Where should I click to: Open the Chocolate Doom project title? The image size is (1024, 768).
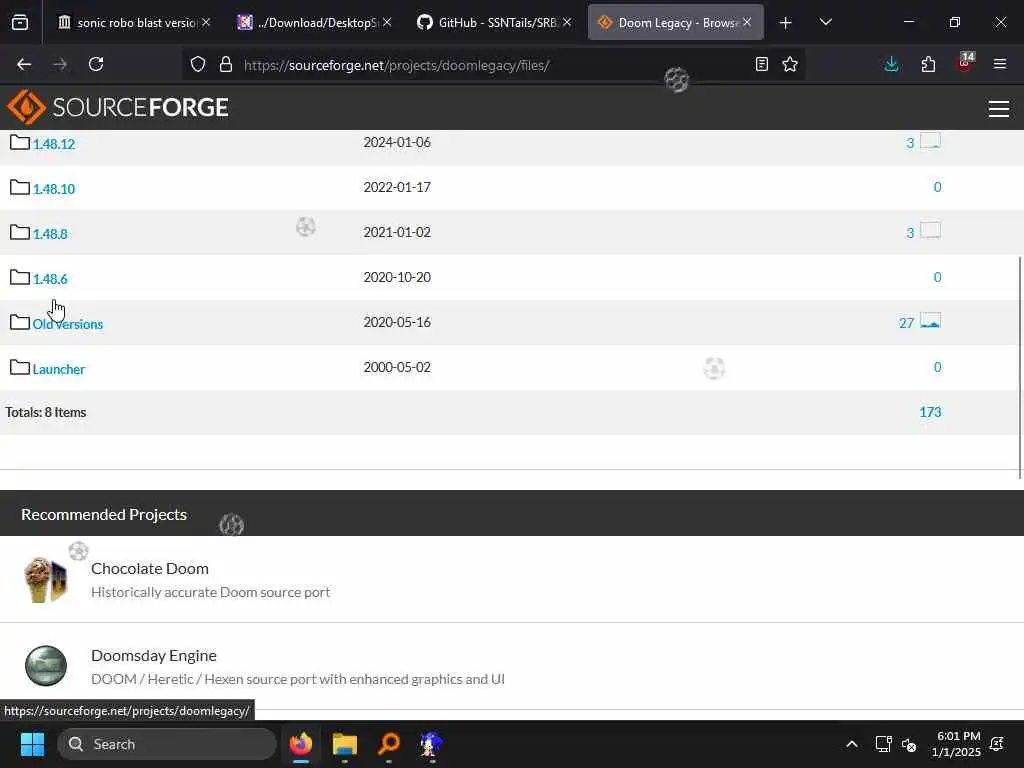[x=150, y=568]
